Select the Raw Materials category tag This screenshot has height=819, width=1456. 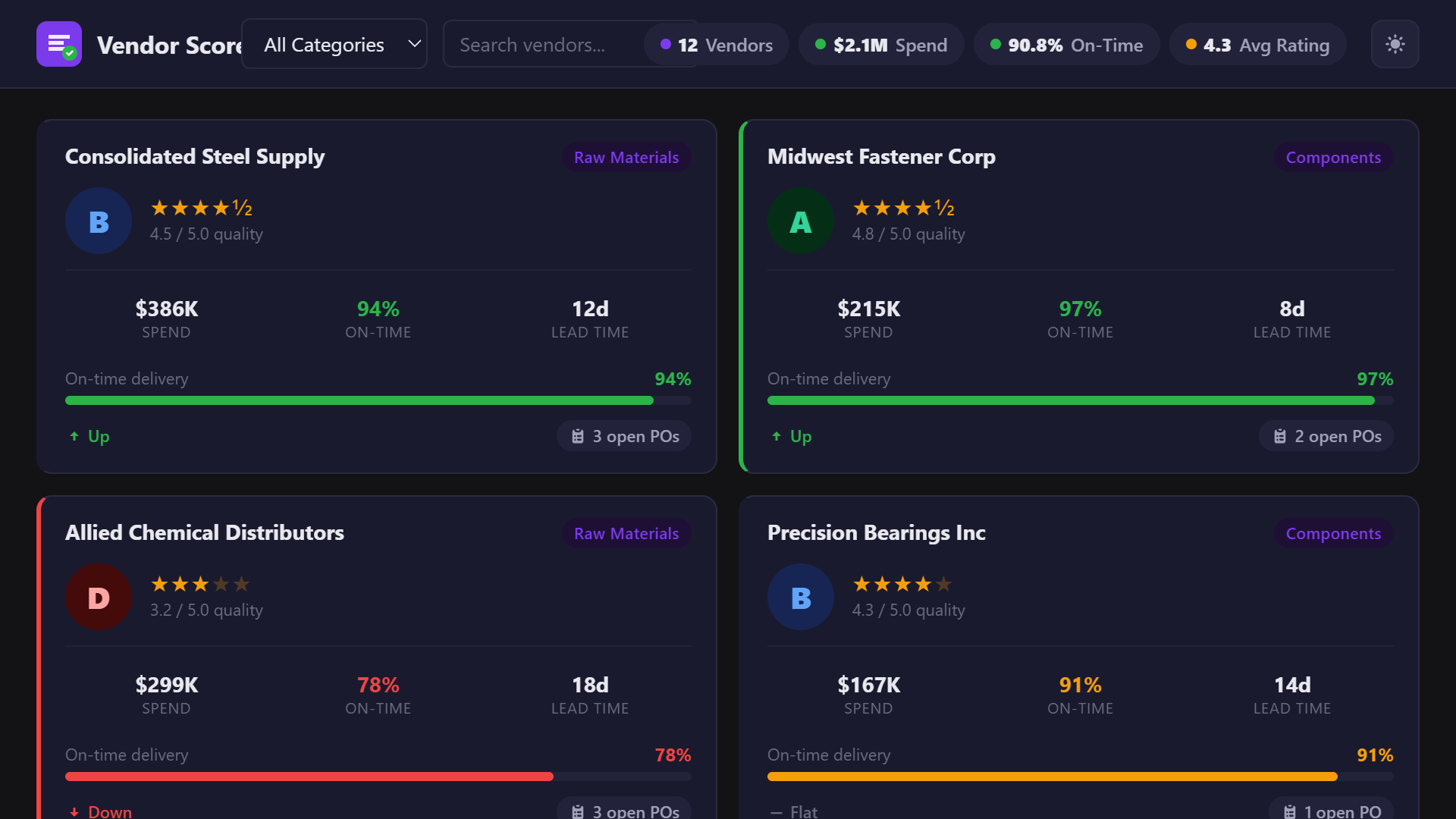click(626, 157)
